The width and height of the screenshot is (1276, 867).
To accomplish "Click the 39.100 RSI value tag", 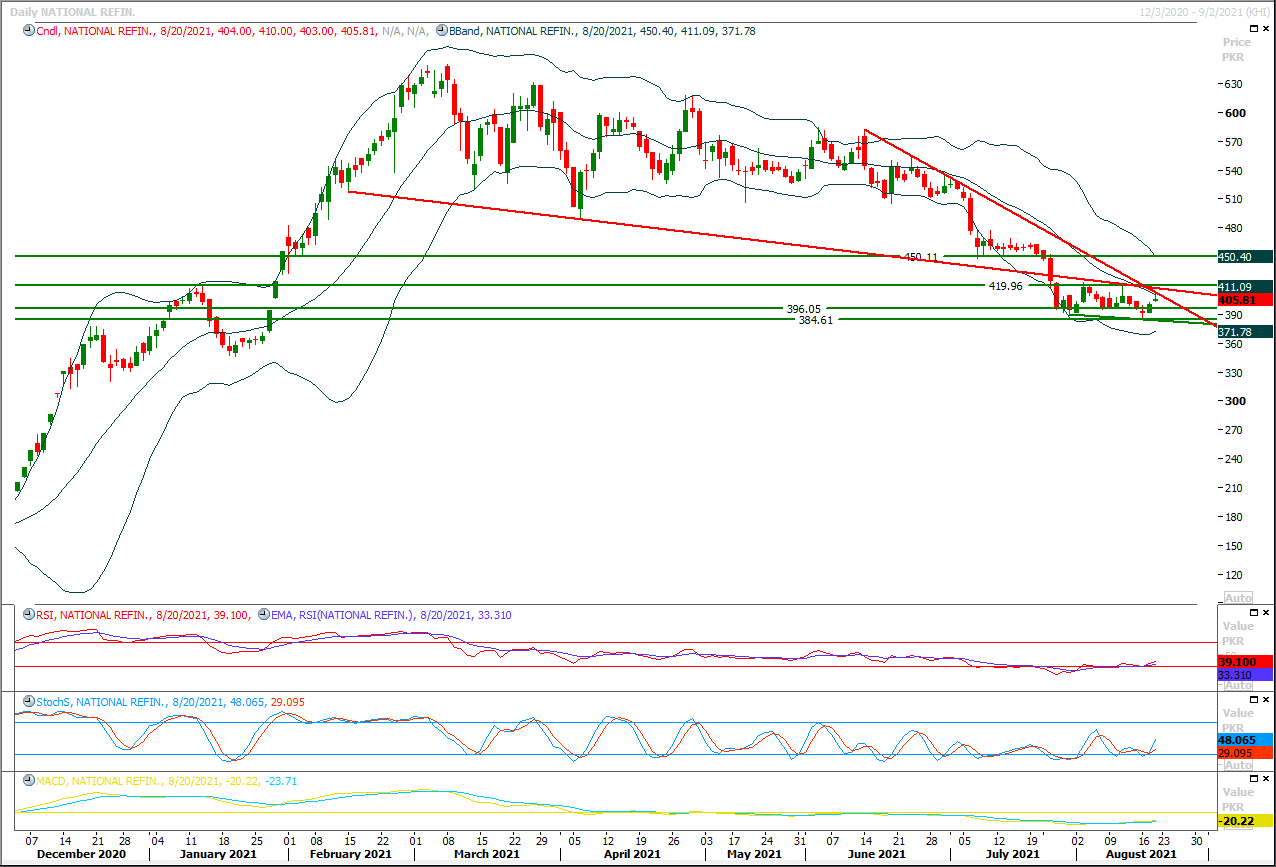I will 1245,662.
